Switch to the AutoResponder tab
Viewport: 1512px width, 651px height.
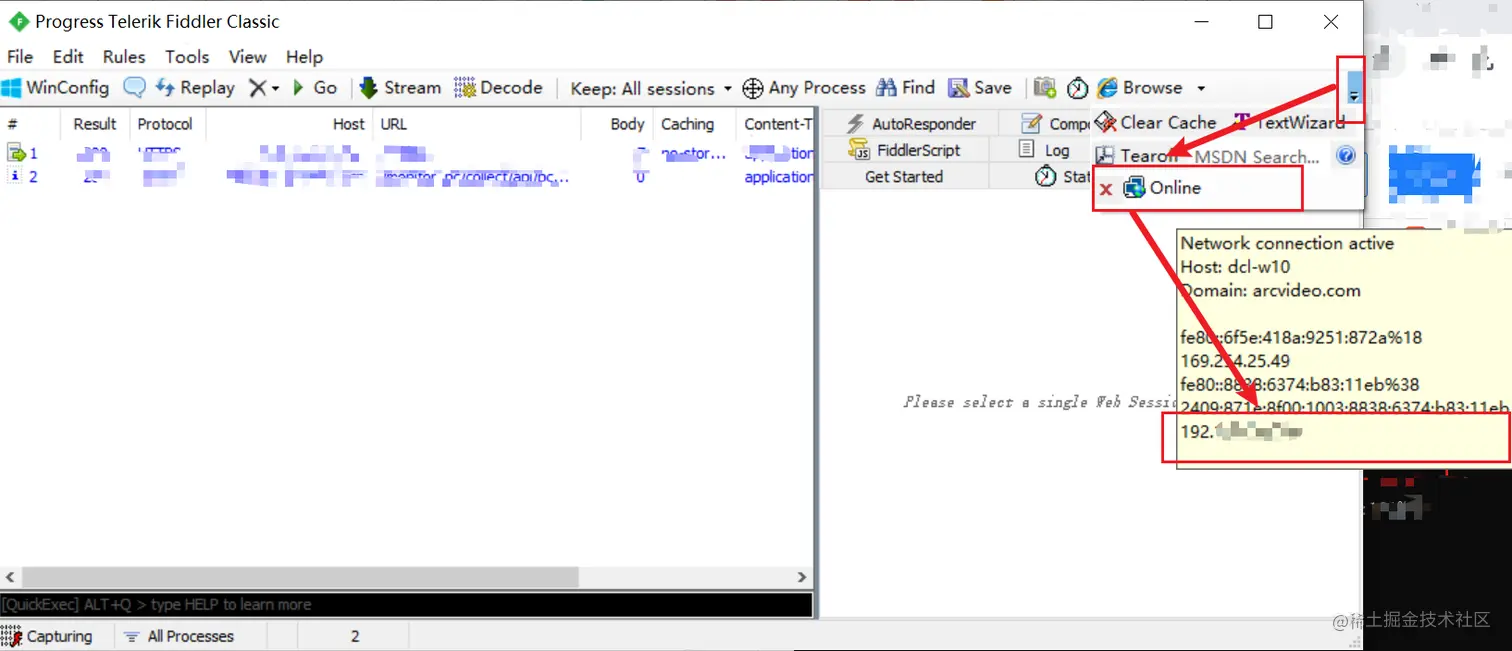coord(910,124)
